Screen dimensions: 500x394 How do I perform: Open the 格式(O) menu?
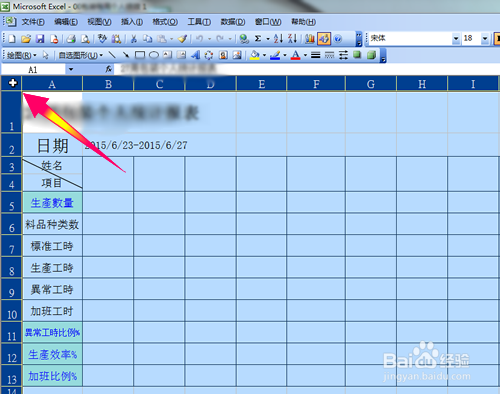click(x=165, y=22)
